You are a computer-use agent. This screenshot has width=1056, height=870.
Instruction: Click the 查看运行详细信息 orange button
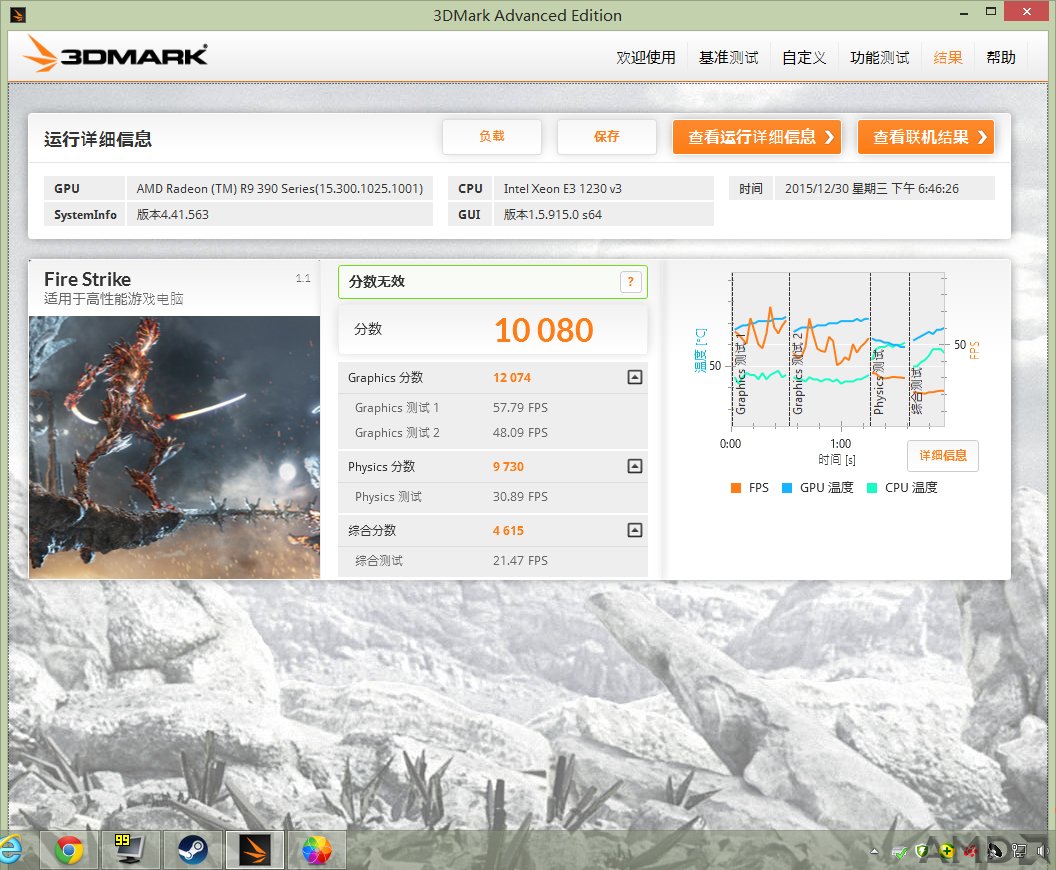(757, 137)
